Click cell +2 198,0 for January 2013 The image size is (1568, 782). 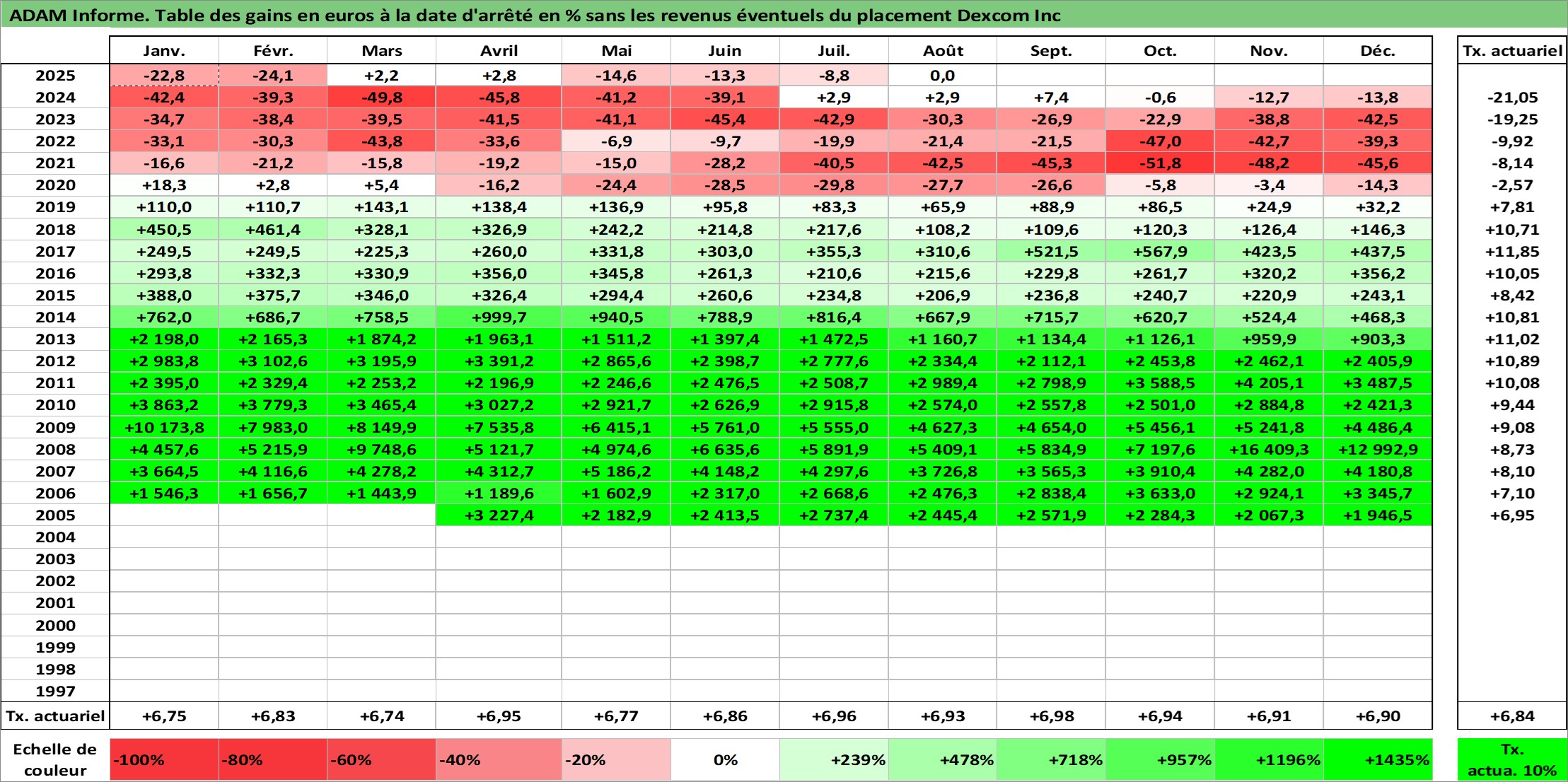(164, 339)
